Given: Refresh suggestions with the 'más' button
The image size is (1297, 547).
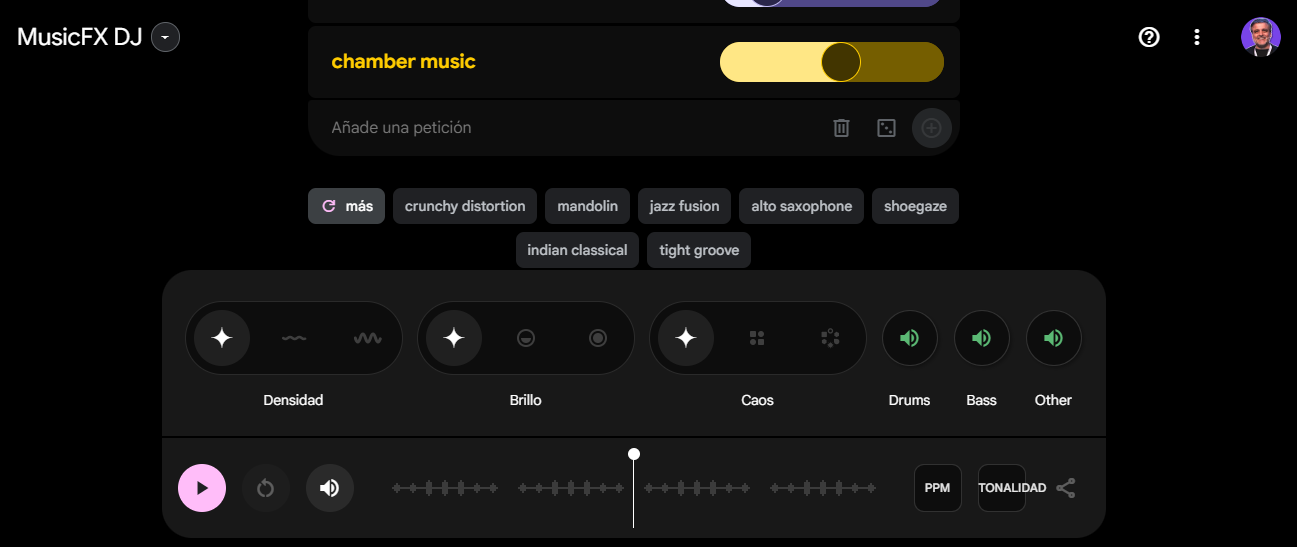Looking at the screenshot, I should [x=346, y=206].
